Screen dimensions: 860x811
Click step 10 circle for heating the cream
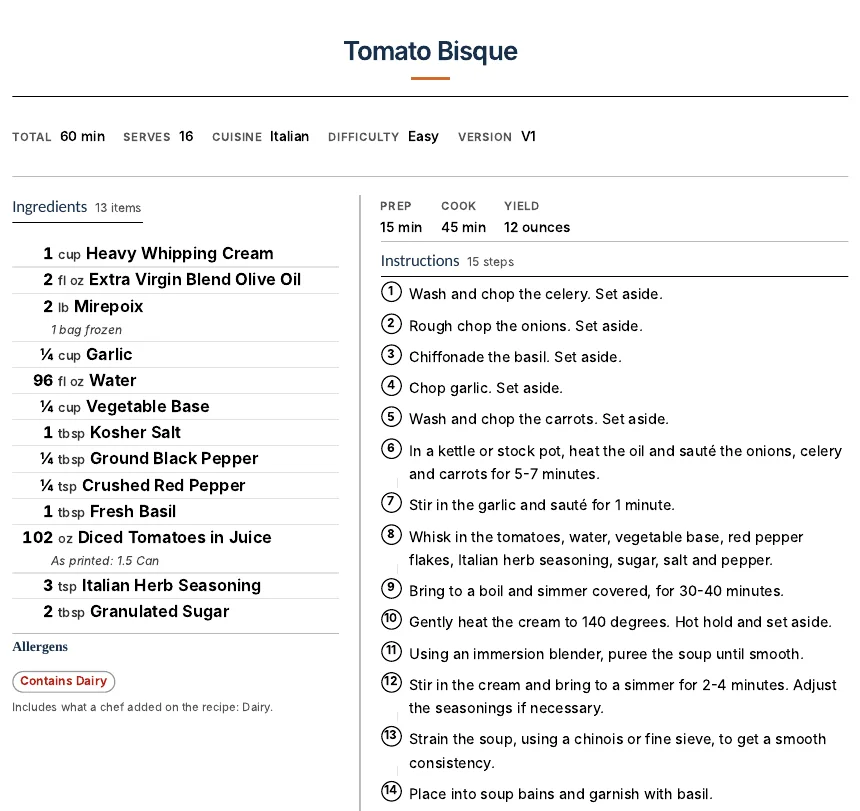click(x=391, y=620)
